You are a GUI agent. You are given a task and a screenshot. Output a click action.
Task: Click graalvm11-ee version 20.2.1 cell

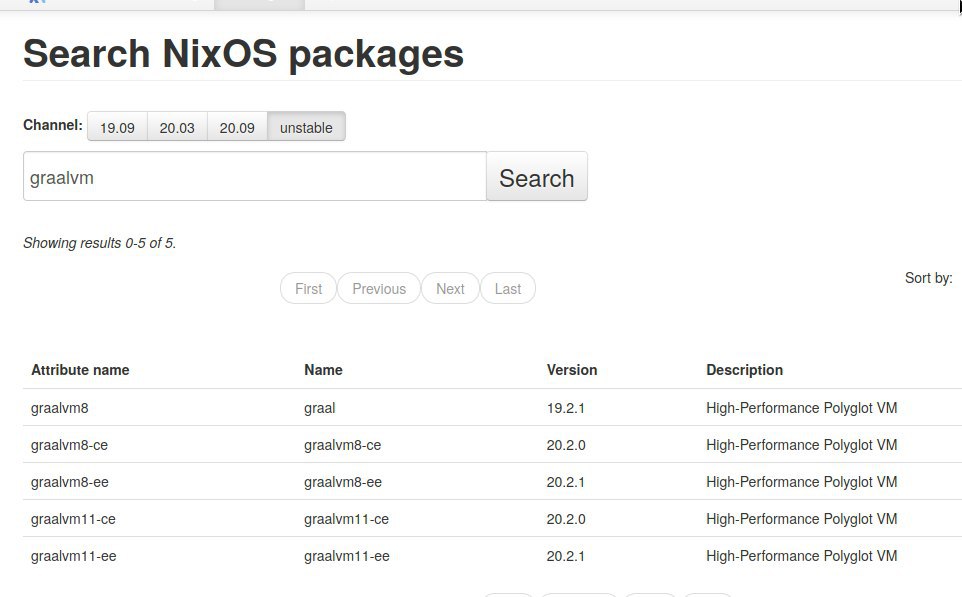566,556
